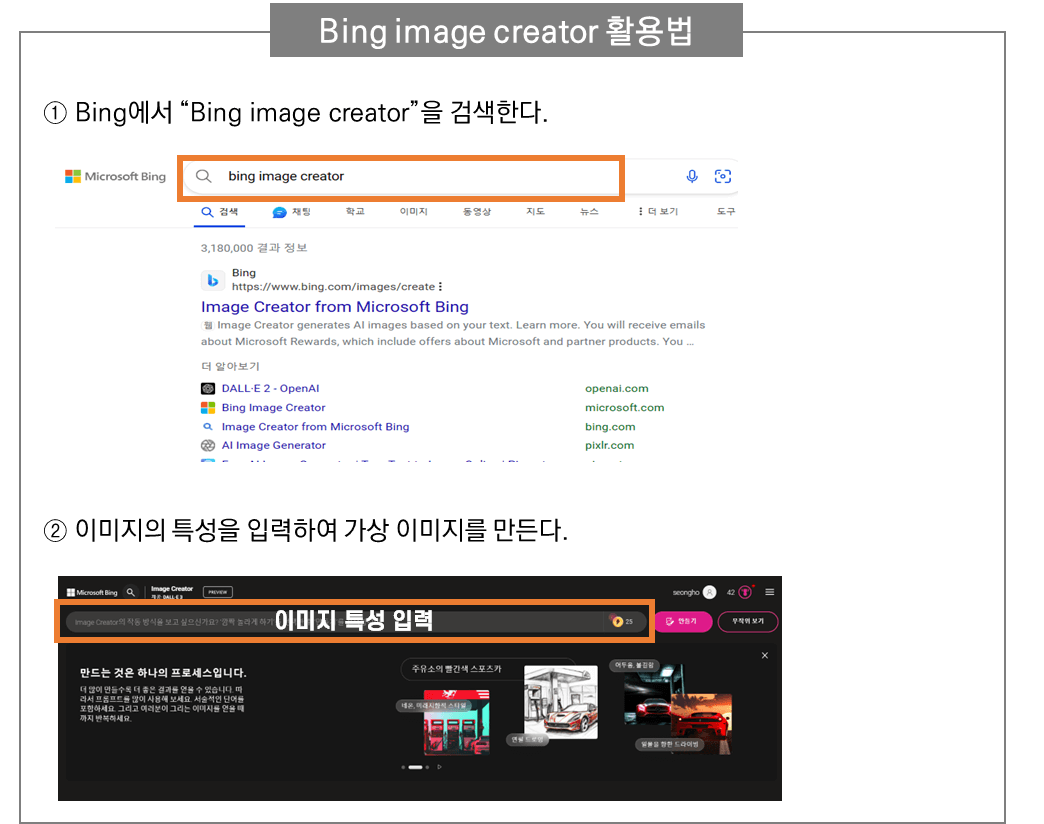The height and width of the screenshot is (824, 1044).
Task: Click the PREVIEW badge in the header
Action: coord(218,592)
